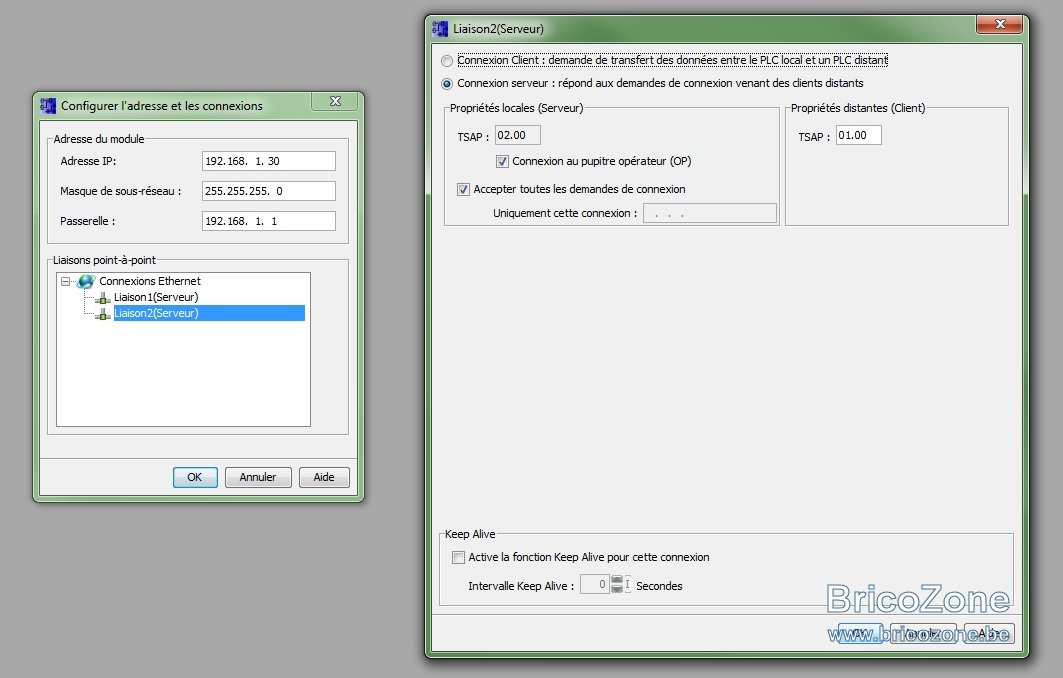Screen dimensions: 1063x678
Task: Click the Masque de sous-réseau field
Action: 268,191
